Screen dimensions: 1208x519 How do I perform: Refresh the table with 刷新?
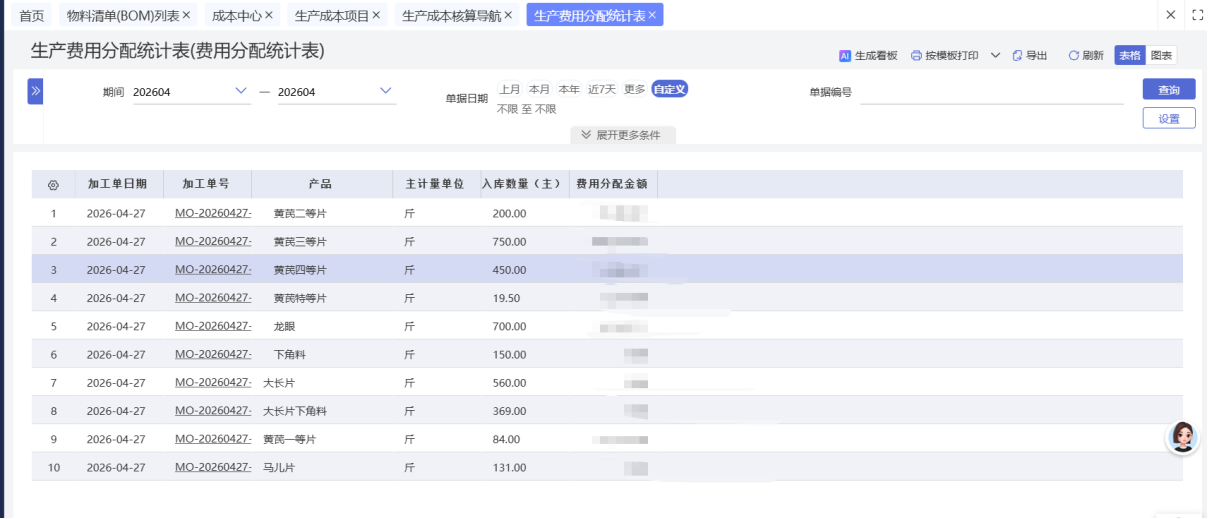coord(1086,56)
